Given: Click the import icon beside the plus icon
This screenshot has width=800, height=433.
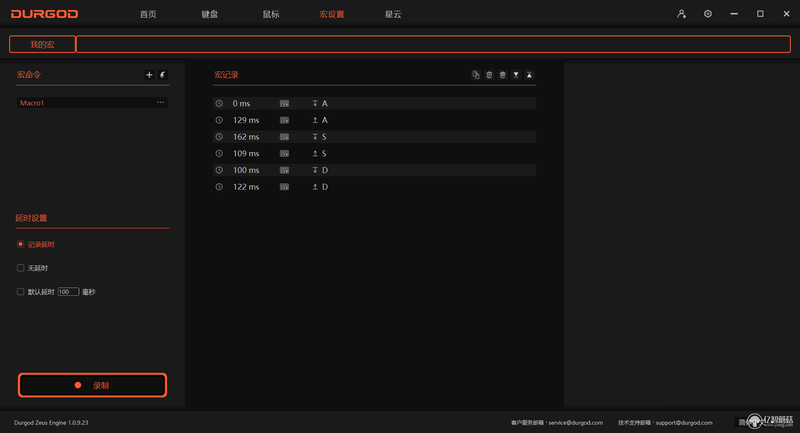Looking at the screenshot, I should pyautogui.click(x=162, y=75).
